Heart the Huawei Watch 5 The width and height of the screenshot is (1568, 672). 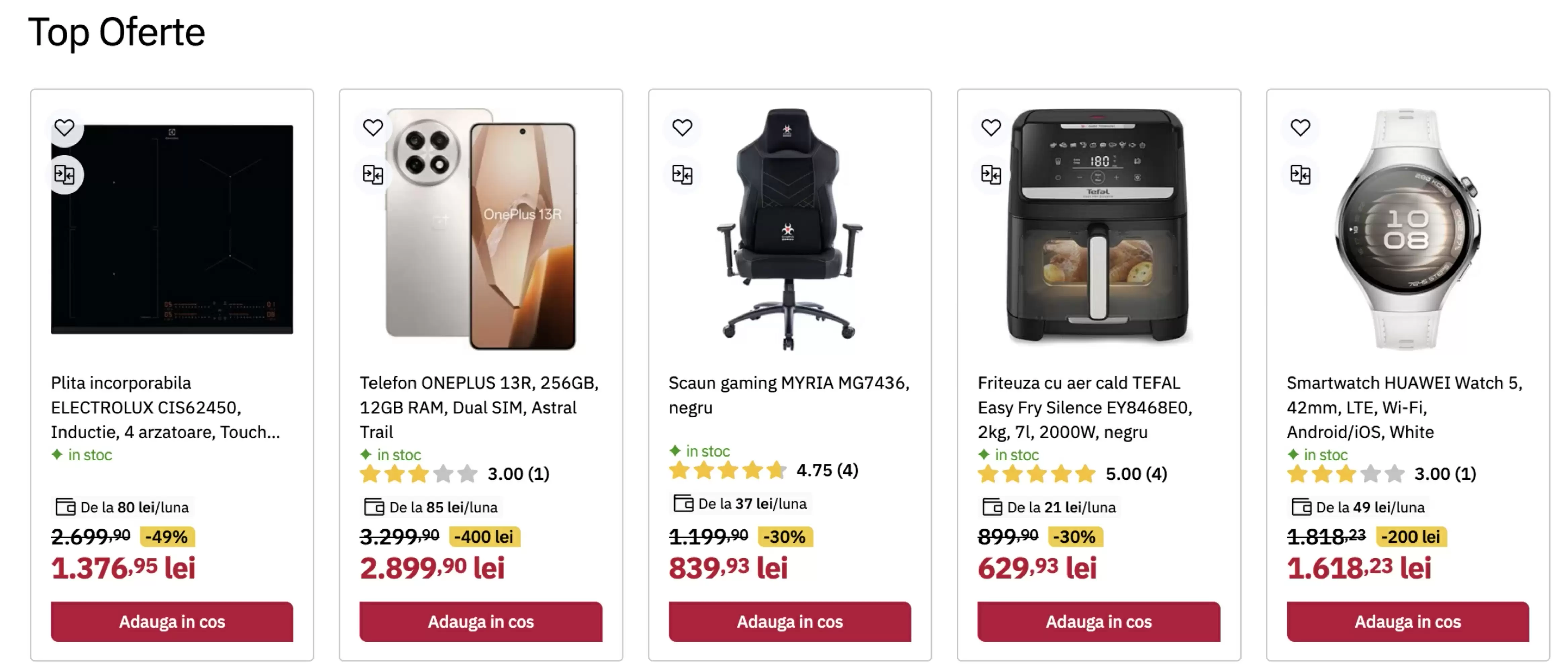click(x=1300, y=128)
